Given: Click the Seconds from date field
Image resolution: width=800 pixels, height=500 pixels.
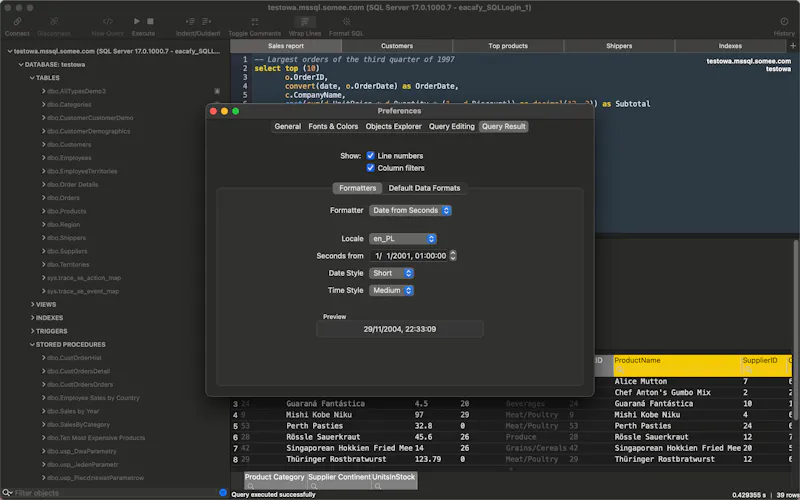Looking at the screenshot, I should [409, 256].
